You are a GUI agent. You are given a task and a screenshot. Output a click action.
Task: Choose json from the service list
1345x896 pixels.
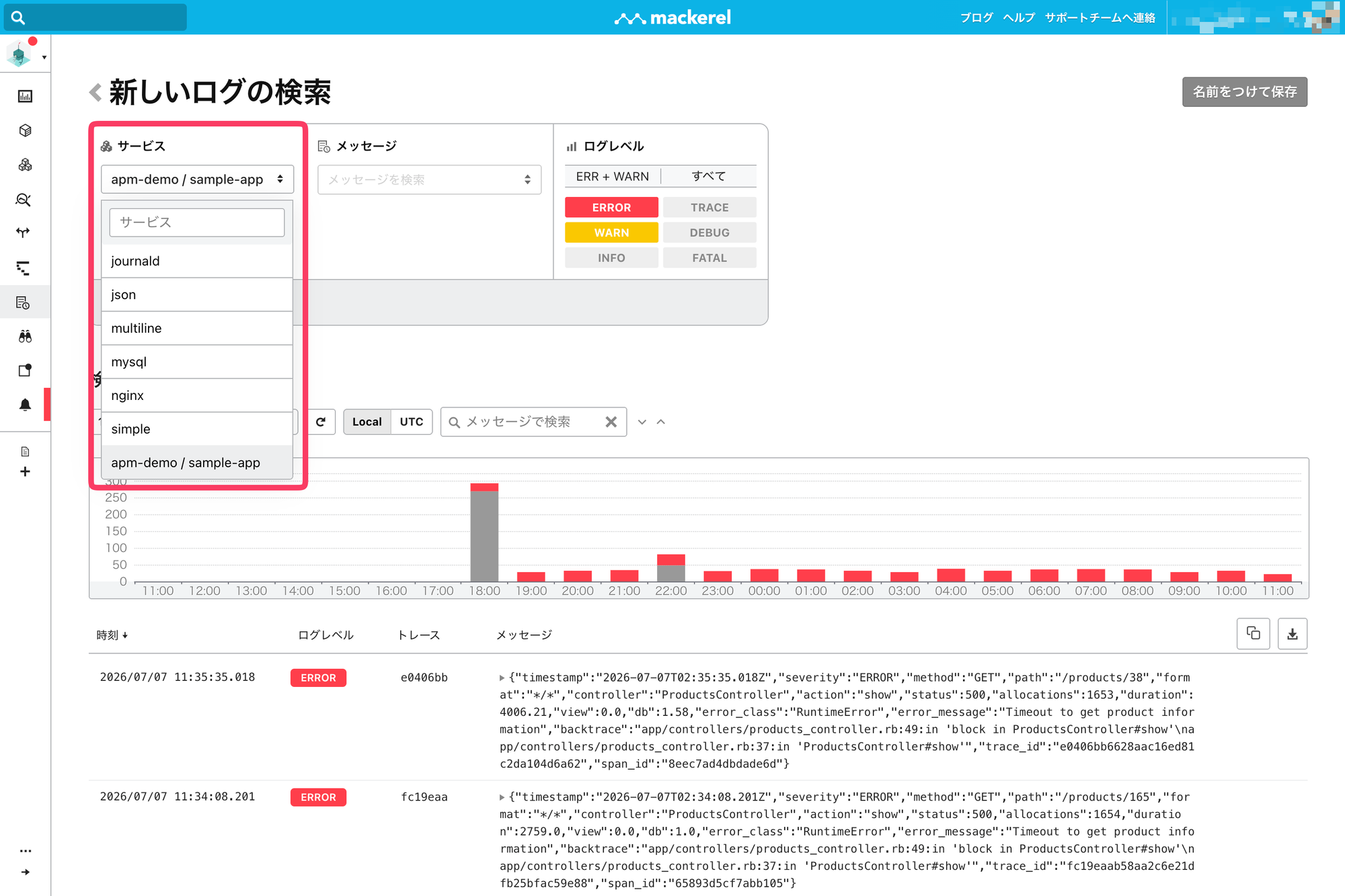[197, 294]
